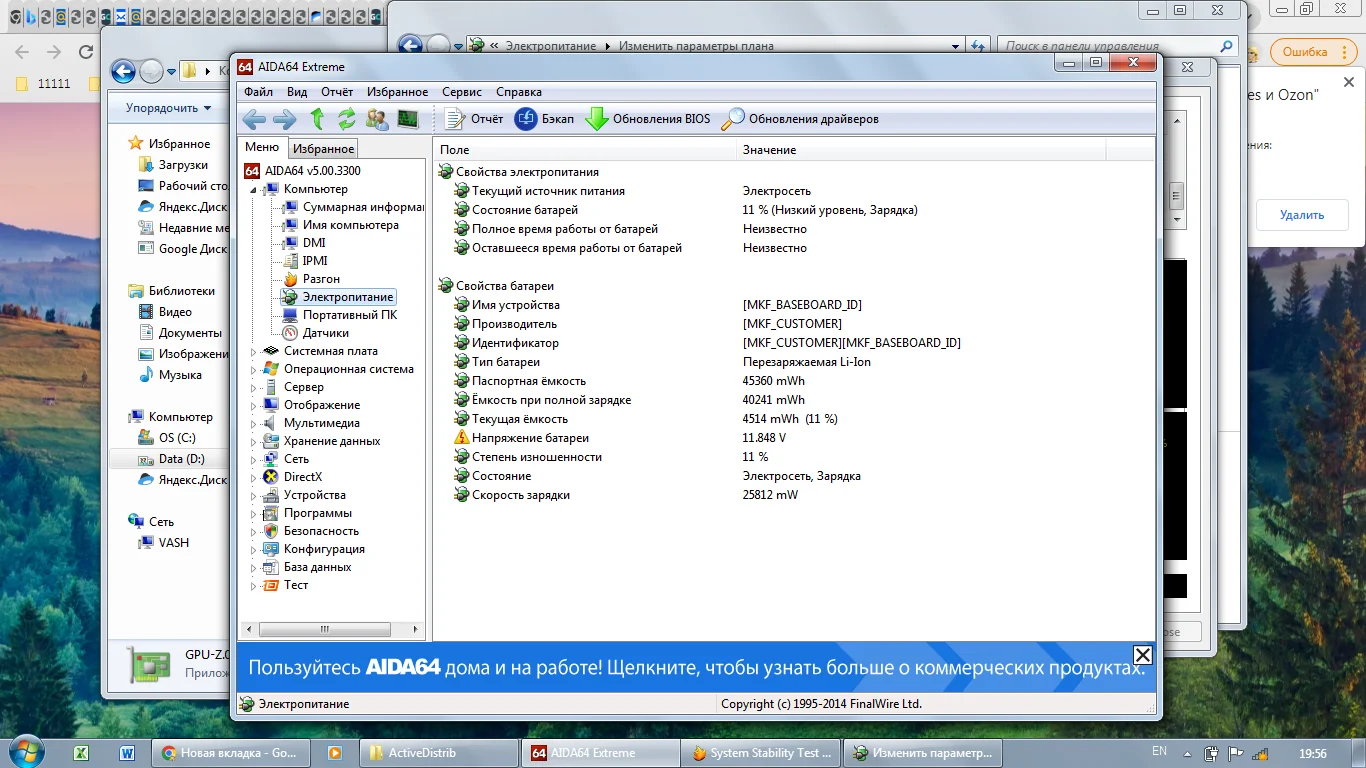Click the Скорость зарядки row
The width and height of the screenshot is (1366, 768).
(x=795, y=495)
